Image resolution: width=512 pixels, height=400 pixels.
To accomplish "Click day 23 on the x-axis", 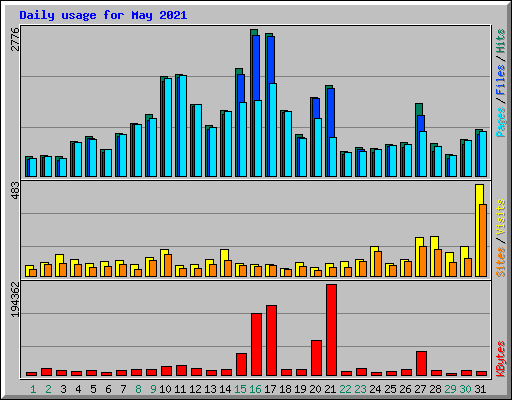I will pos(360,389).
